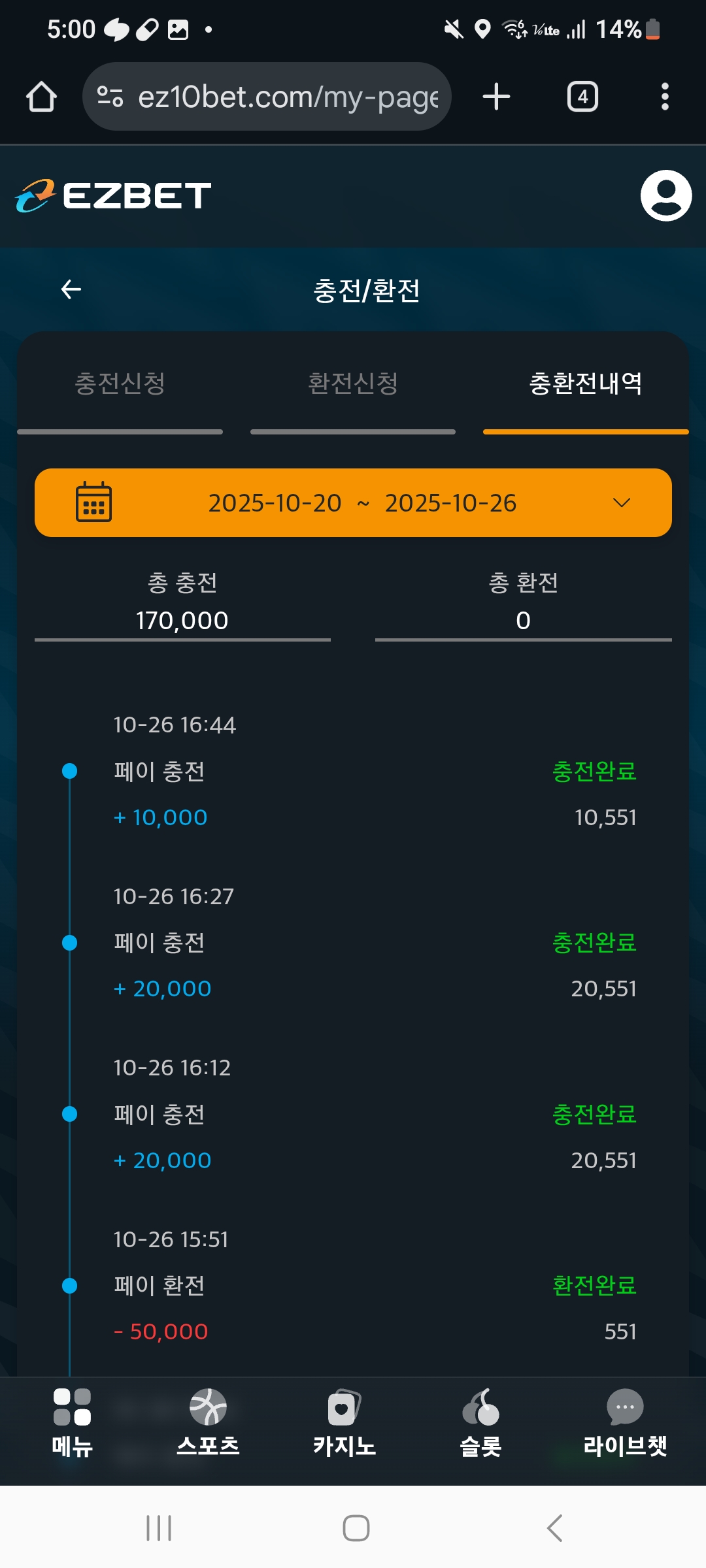The height and width of the screenshot is (1568, 706).
Task: Tap the calendar icon in date bar
Action: coord(94,502)
